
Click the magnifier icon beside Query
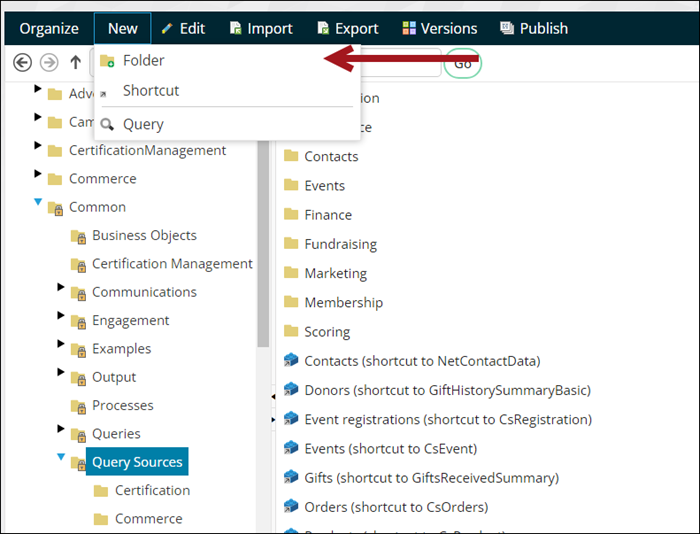pyautogui.click(x=107, y=124)
